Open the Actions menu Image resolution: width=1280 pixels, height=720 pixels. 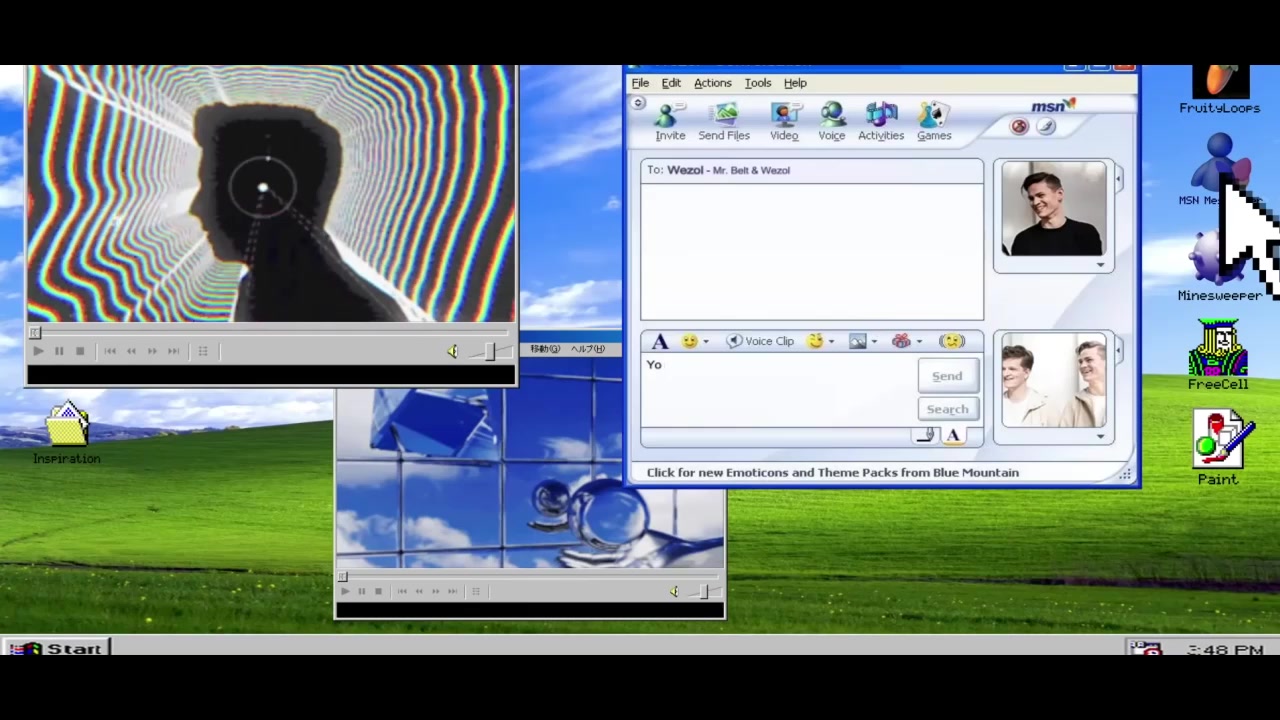tap(712, 83)
